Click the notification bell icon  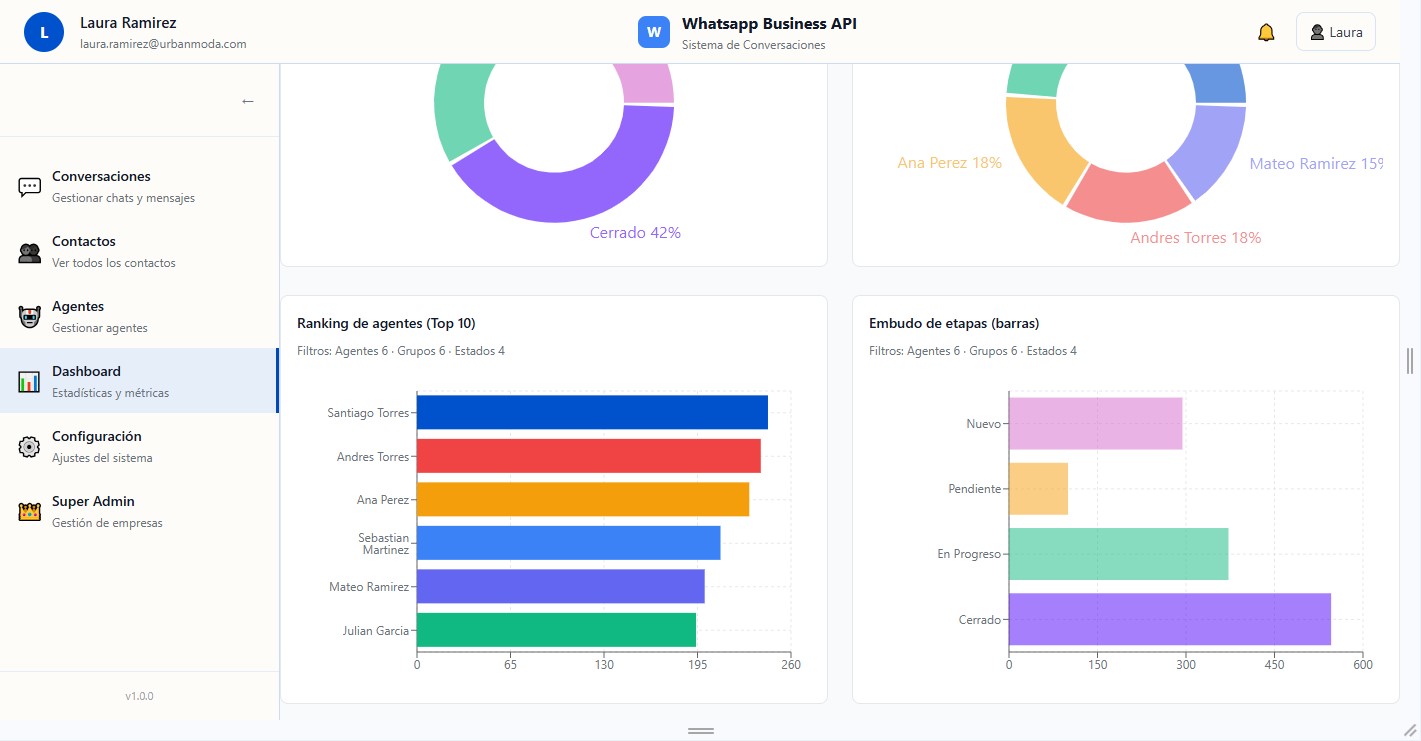click(1266, 32)
